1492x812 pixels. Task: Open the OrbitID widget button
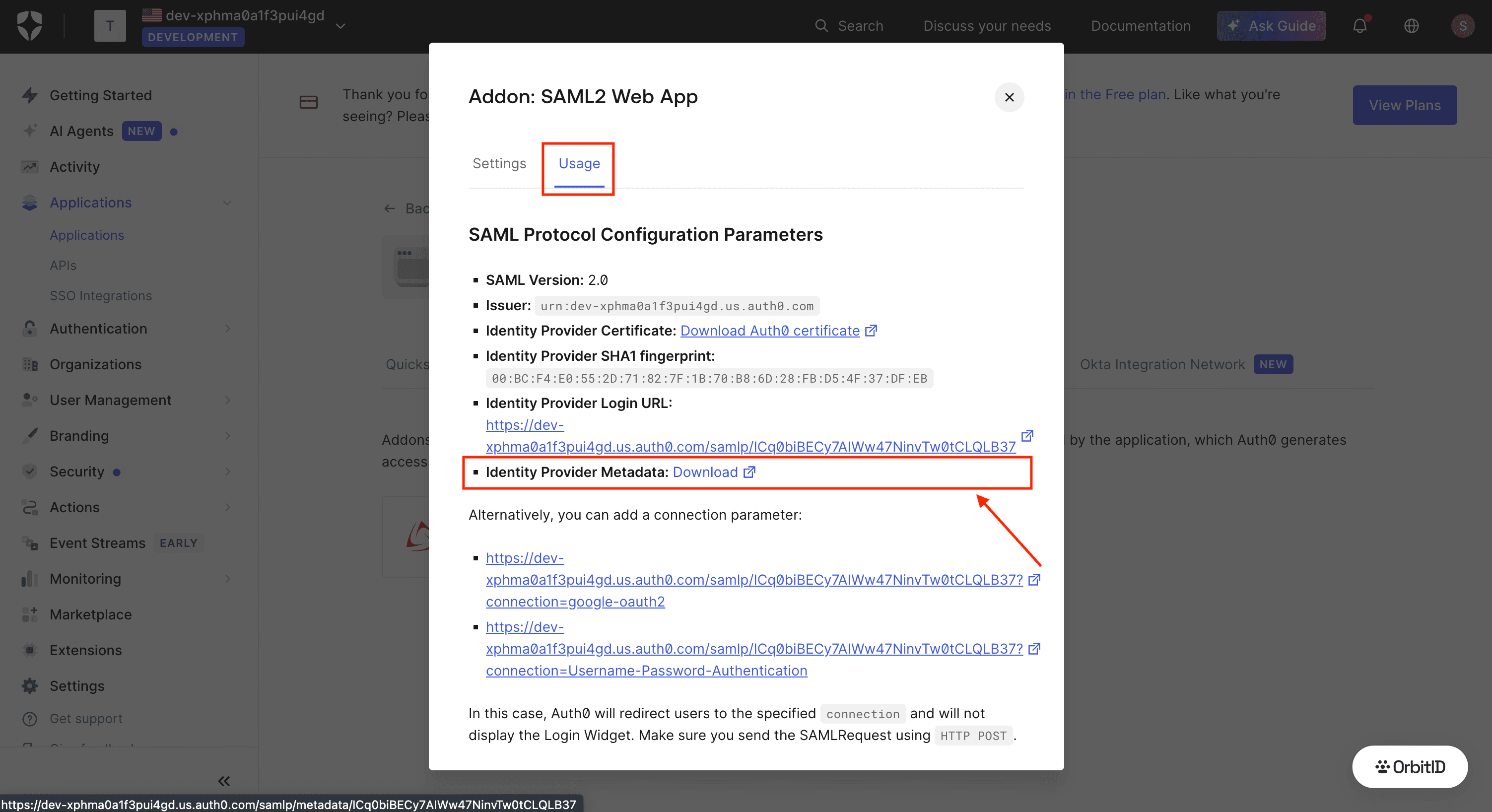[1409, 767]
